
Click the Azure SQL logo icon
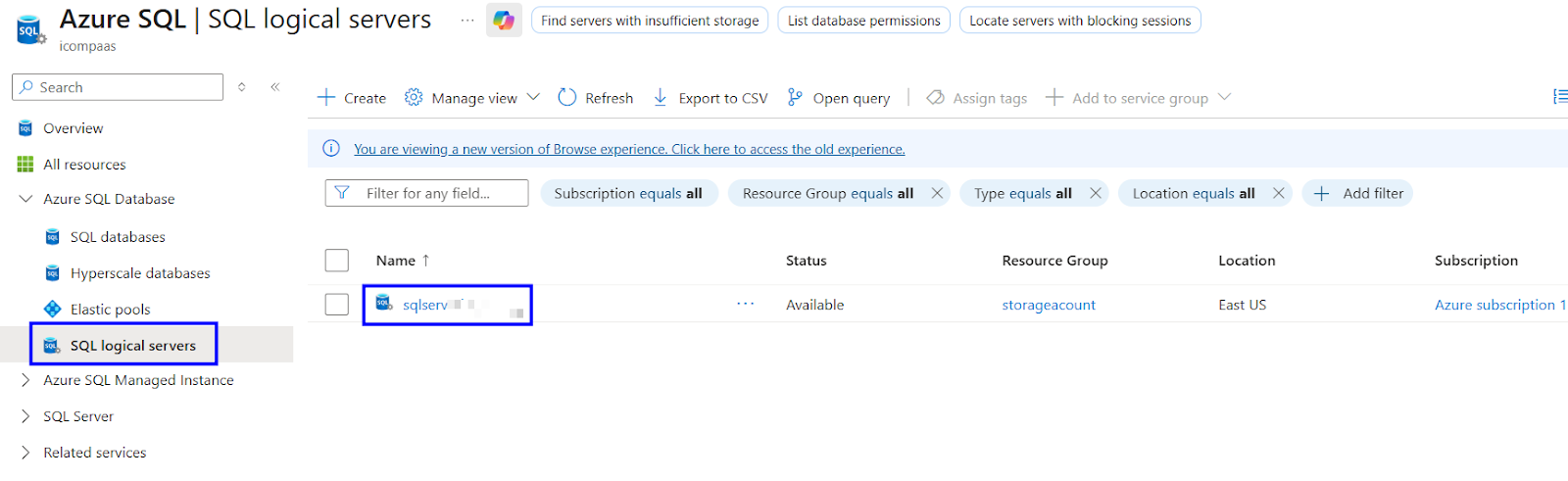(x=30, y=30)
